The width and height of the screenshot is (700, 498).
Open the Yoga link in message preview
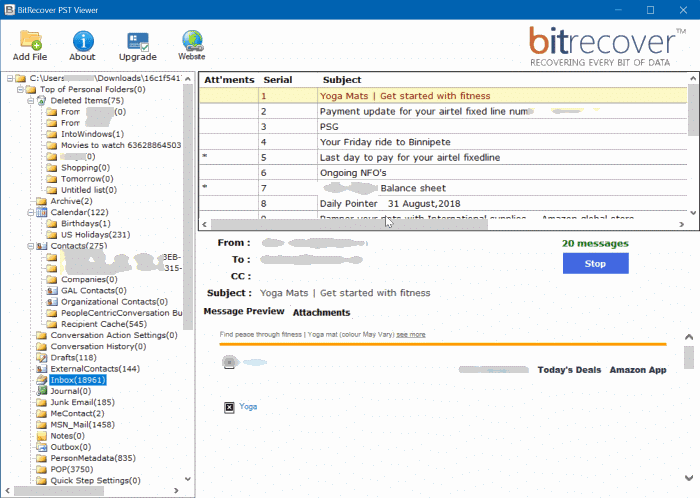(x=248, y=407)
